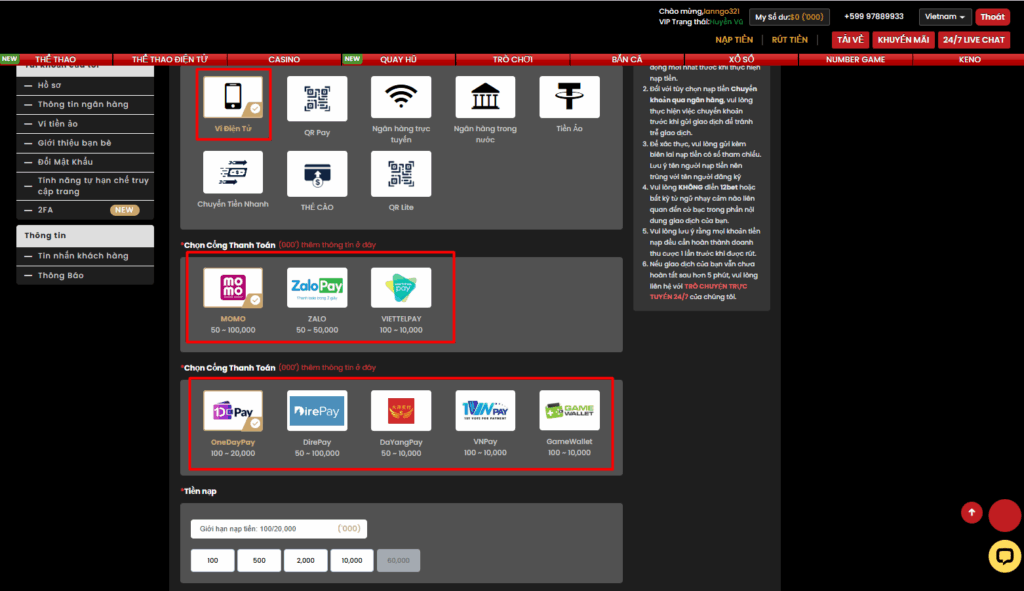Open the TRÒ CHƠI games menu

tap(513, 59)
